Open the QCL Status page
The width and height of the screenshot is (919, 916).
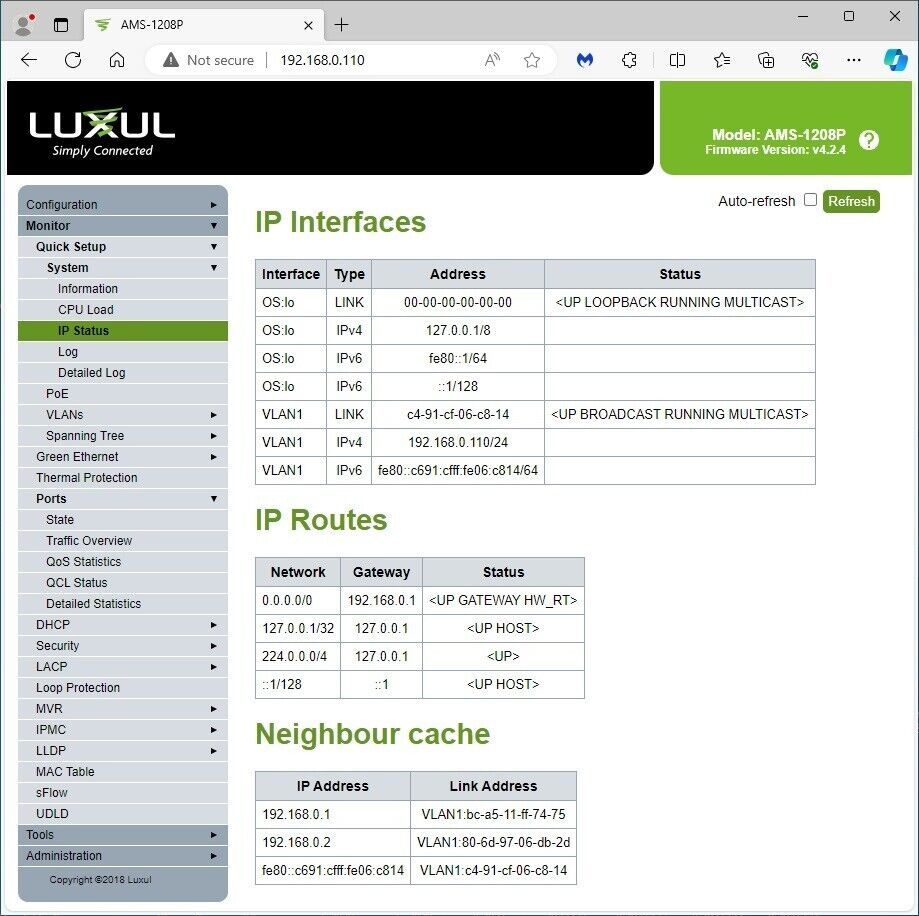[123, 583]
